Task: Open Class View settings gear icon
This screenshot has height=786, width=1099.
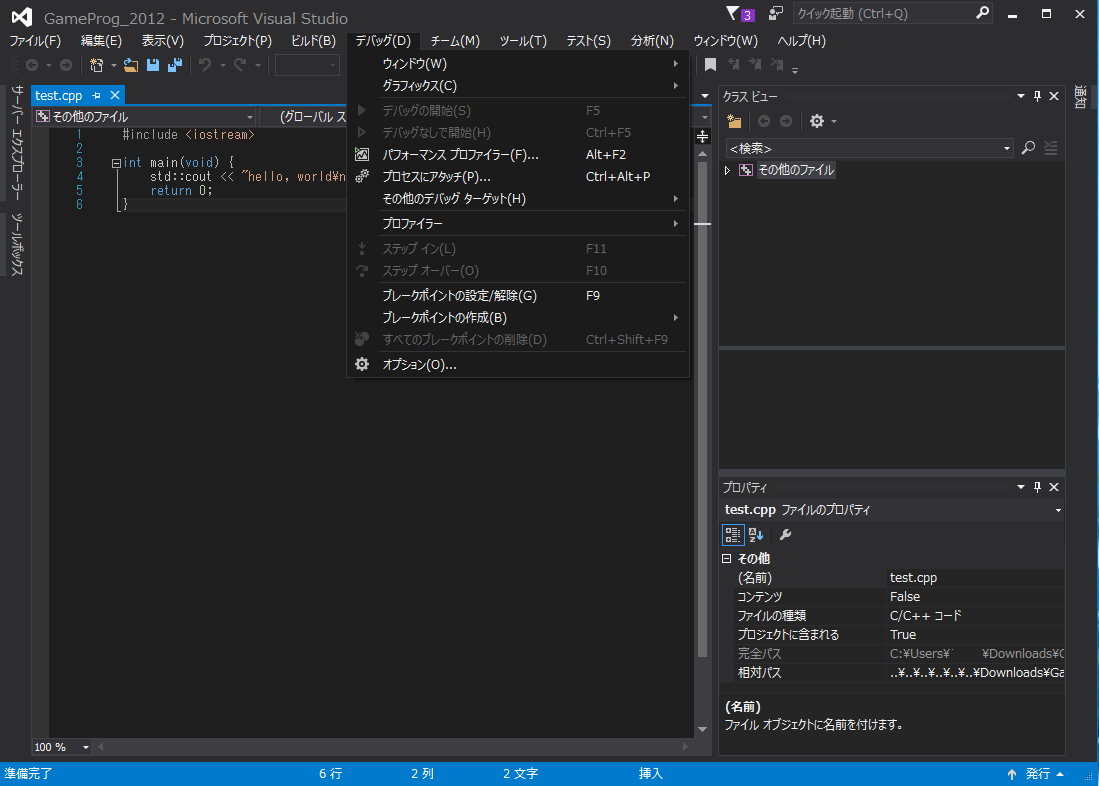Action: tap(817, 121)
